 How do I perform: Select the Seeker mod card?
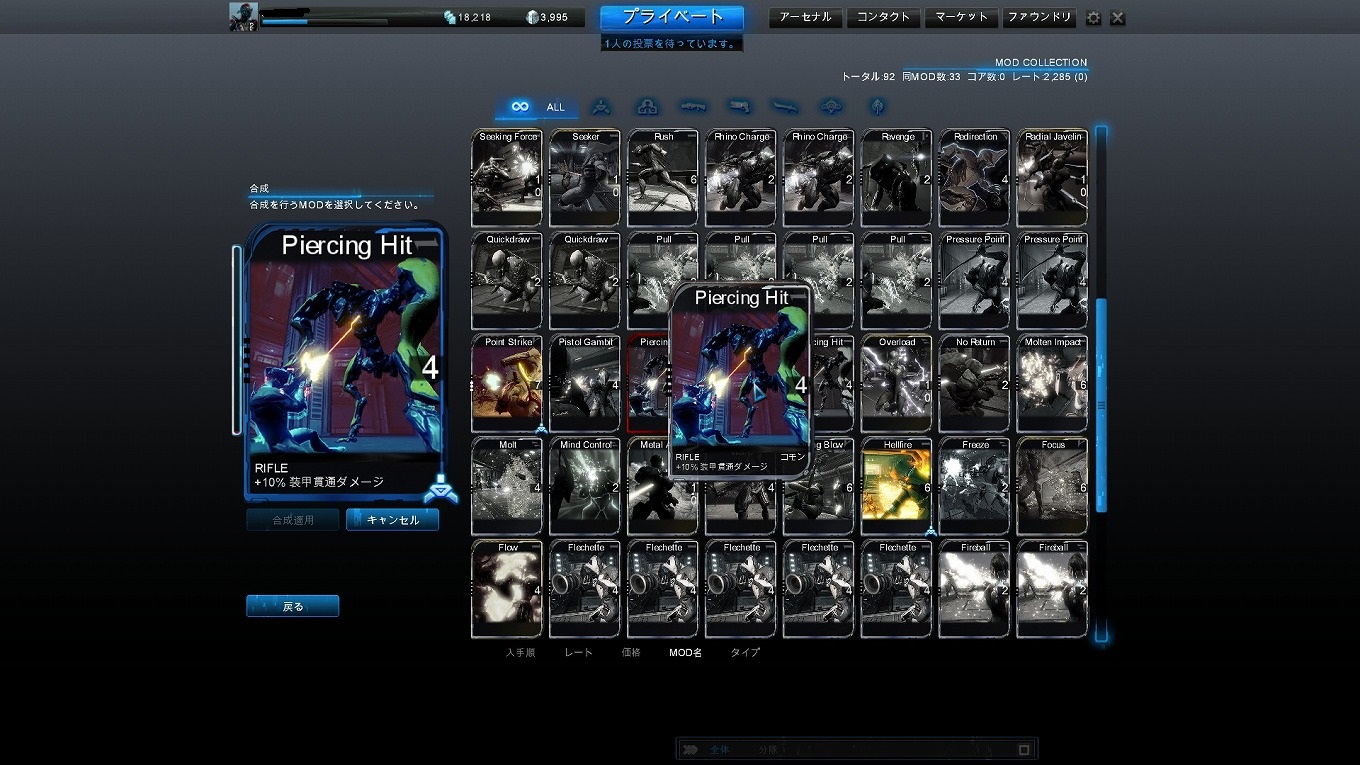(x=585, y=177)
